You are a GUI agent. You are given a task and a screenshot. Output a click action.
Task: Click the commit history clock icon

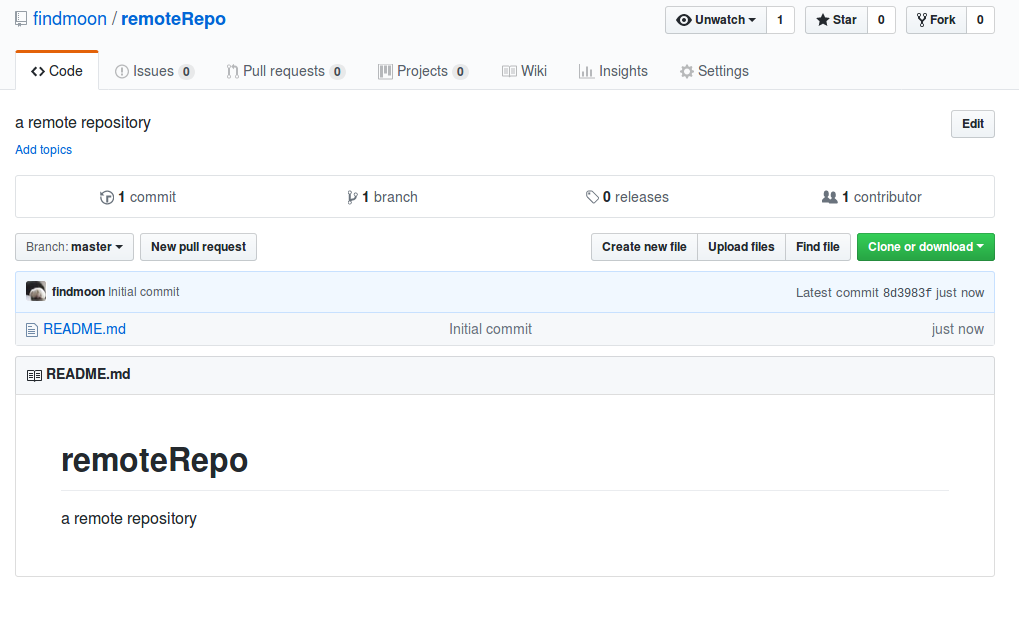[107, 198]
